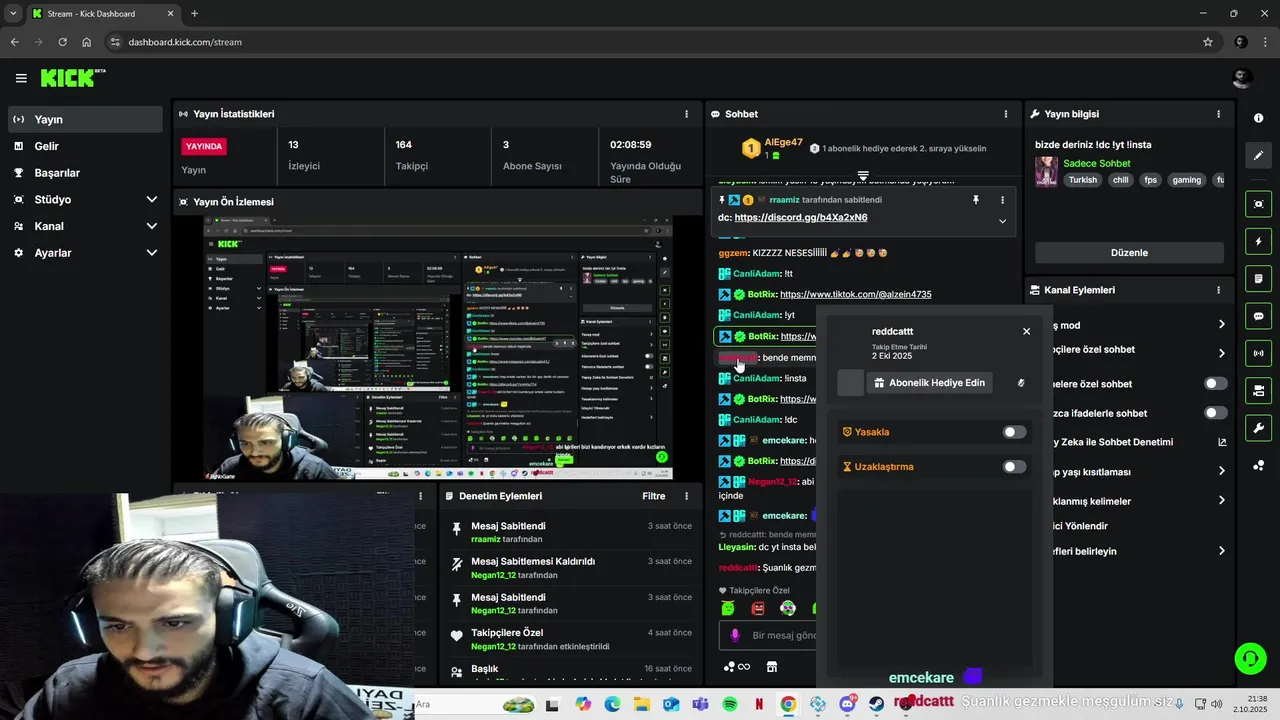Open external link icon for Zeka ile Sohbet Denetimi
The image size is (1280, 720).
[1221, 442]
